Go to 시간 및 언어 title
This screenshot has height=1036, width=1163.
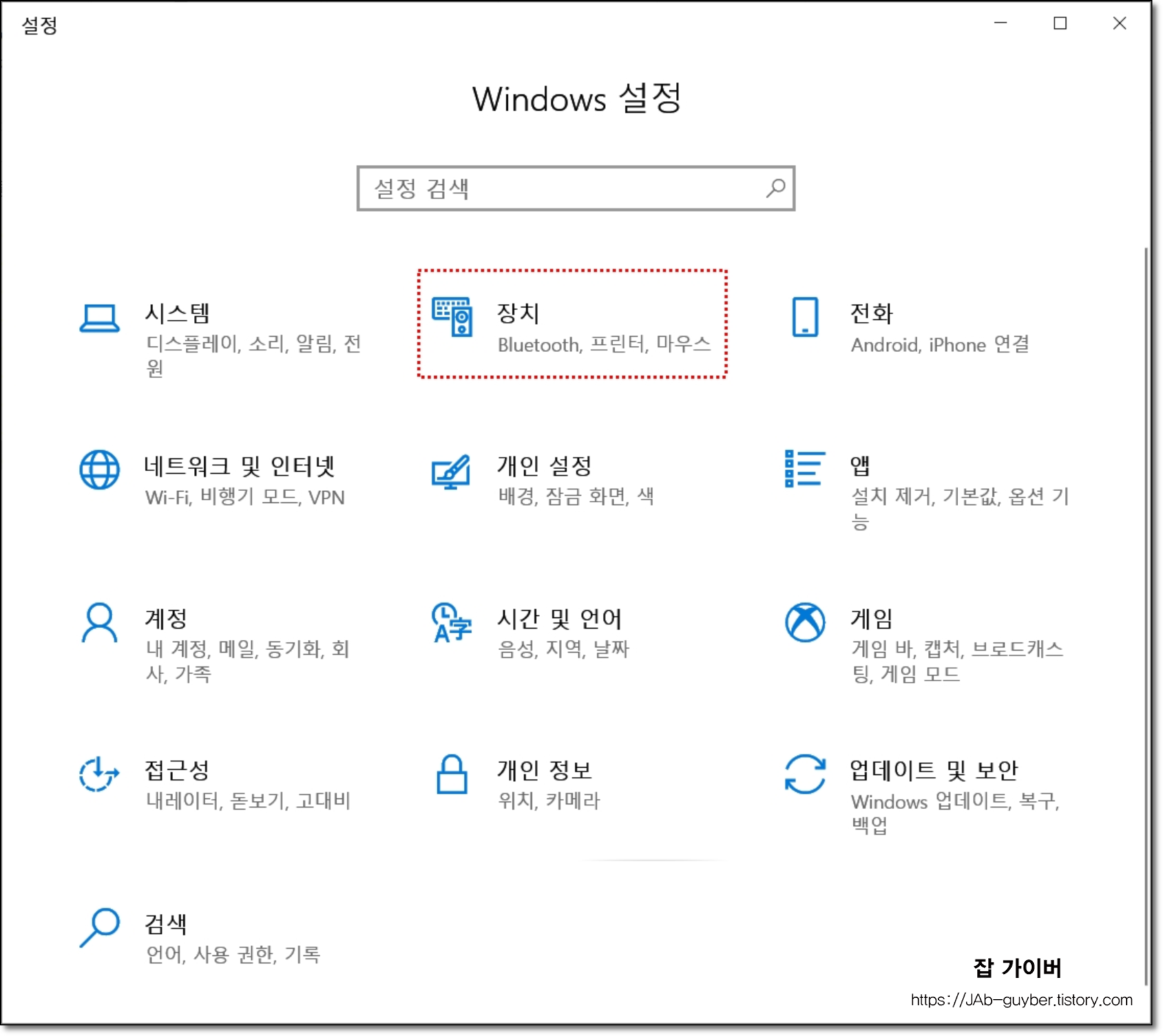[x=560, y=618]
